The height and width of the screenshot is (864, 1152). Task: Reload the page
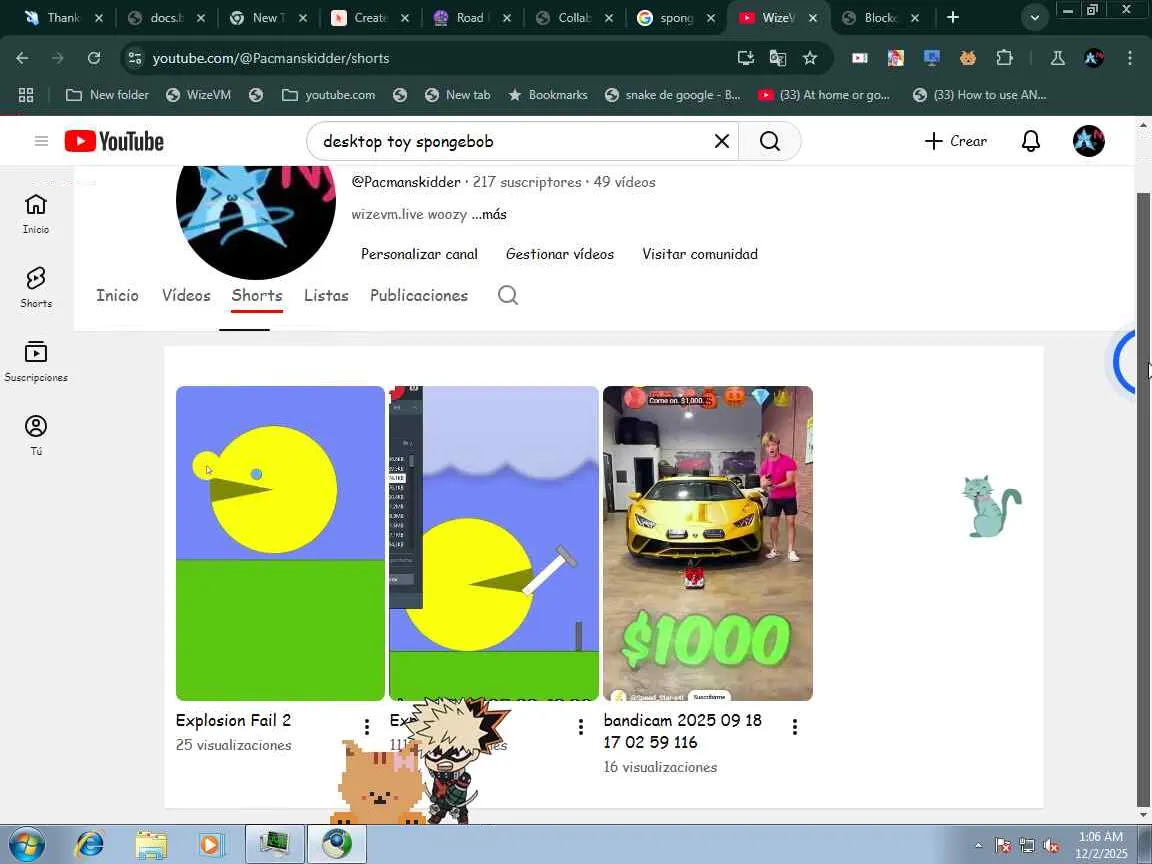(93, 58)
